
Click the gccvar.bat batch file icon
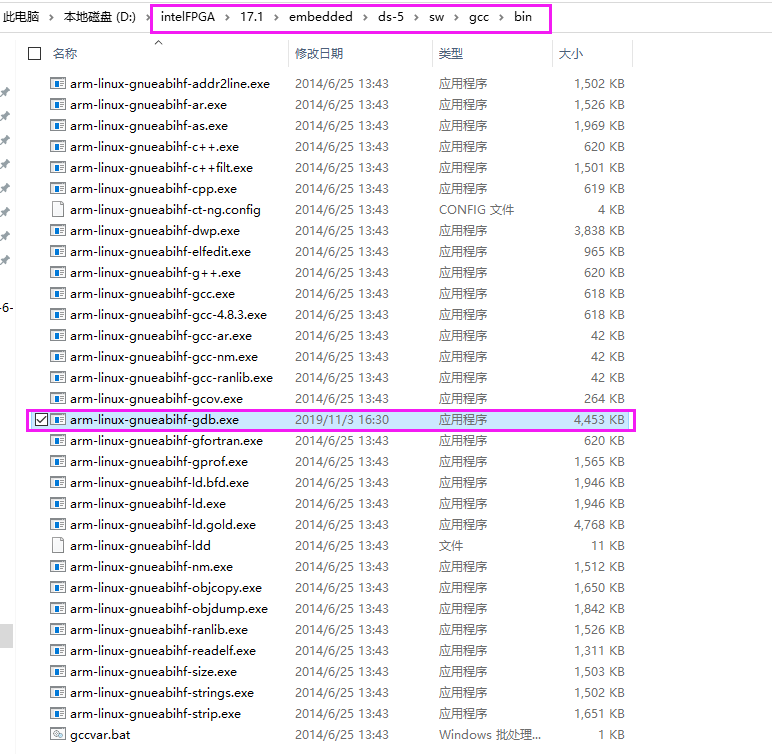[58, 734]
